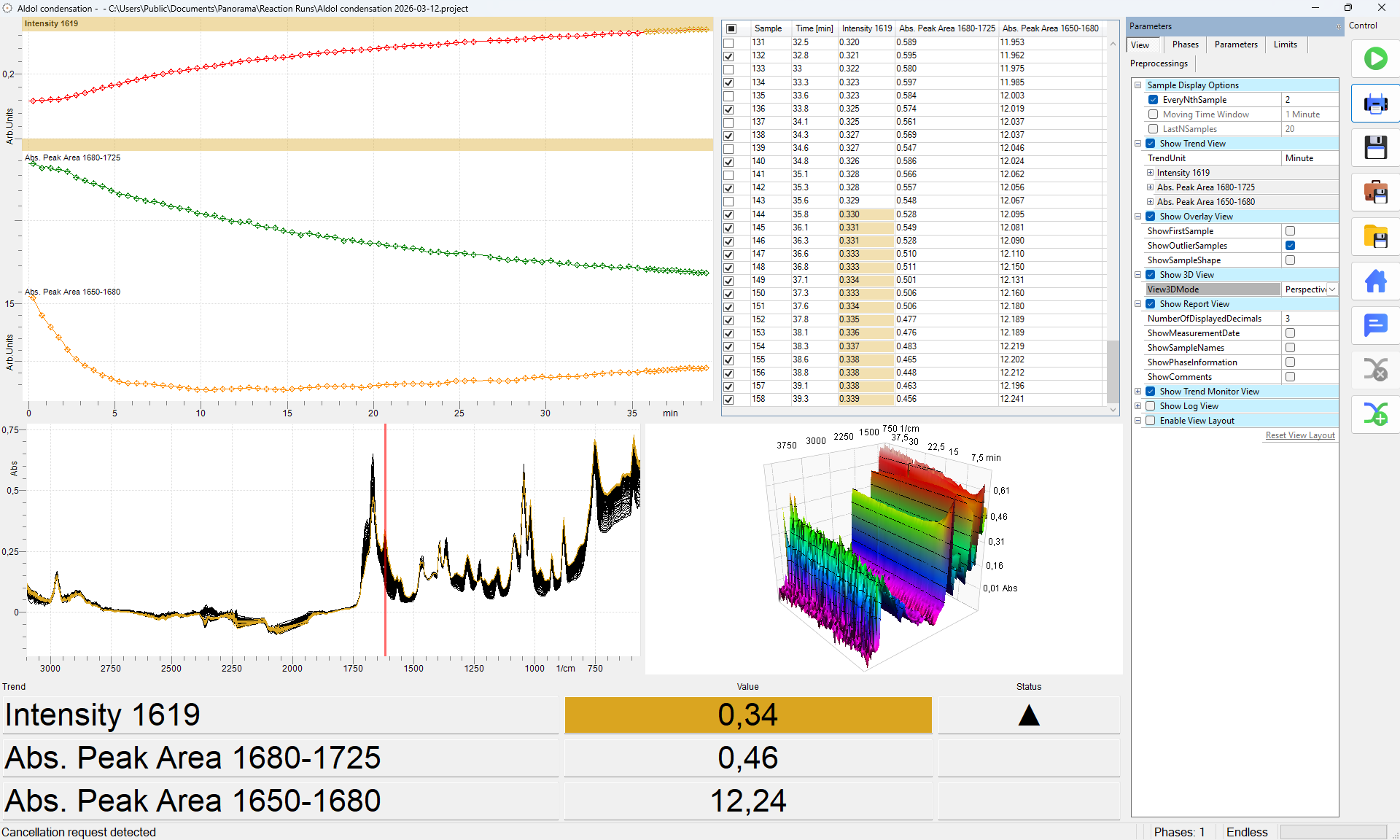Screen dimensions: 1400x840
Task: Open the Limits tab
Action: click(x=1285, y=44)
